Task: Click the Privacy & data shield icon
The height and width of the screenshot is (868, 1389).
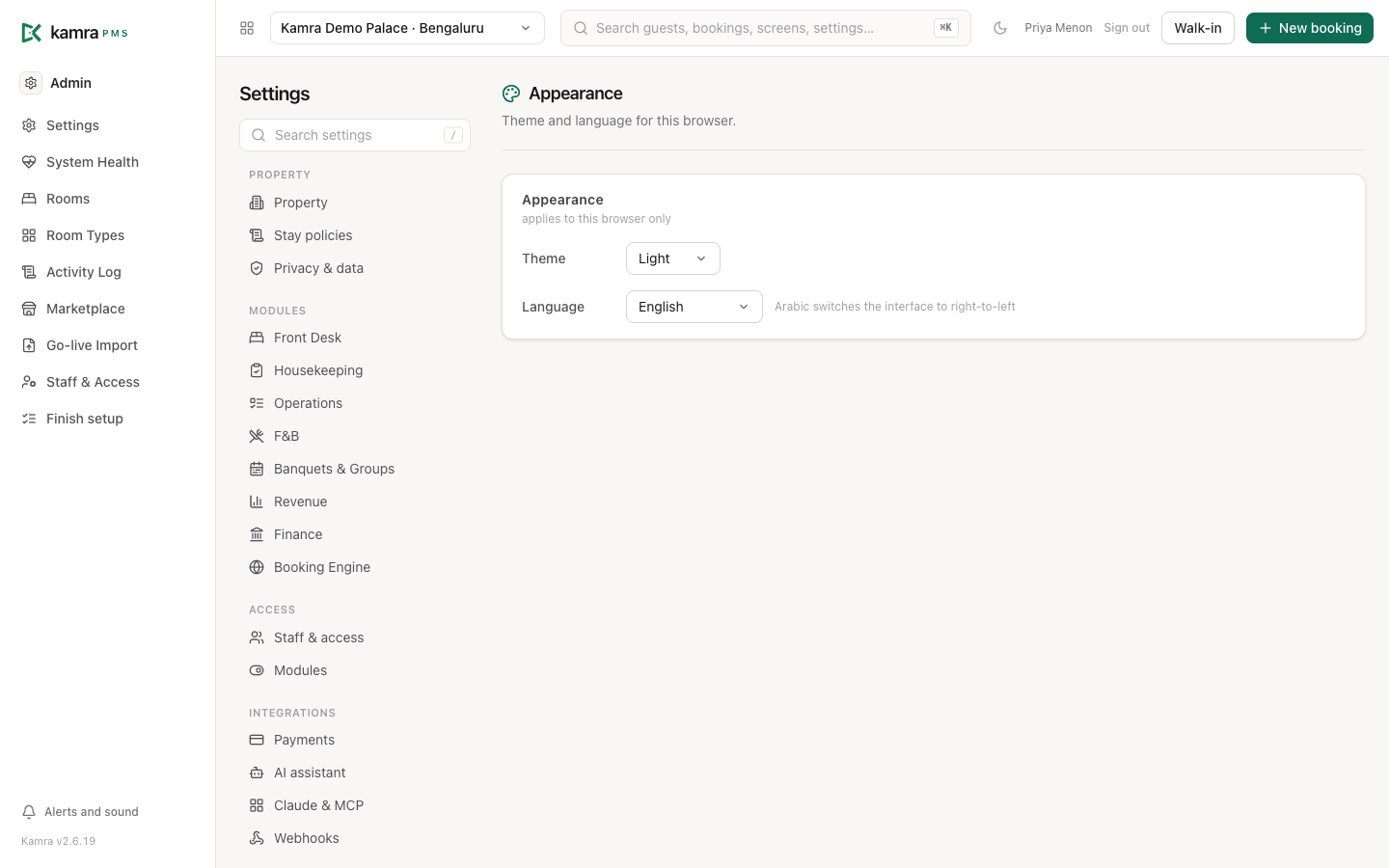Action: click(257, 268)
